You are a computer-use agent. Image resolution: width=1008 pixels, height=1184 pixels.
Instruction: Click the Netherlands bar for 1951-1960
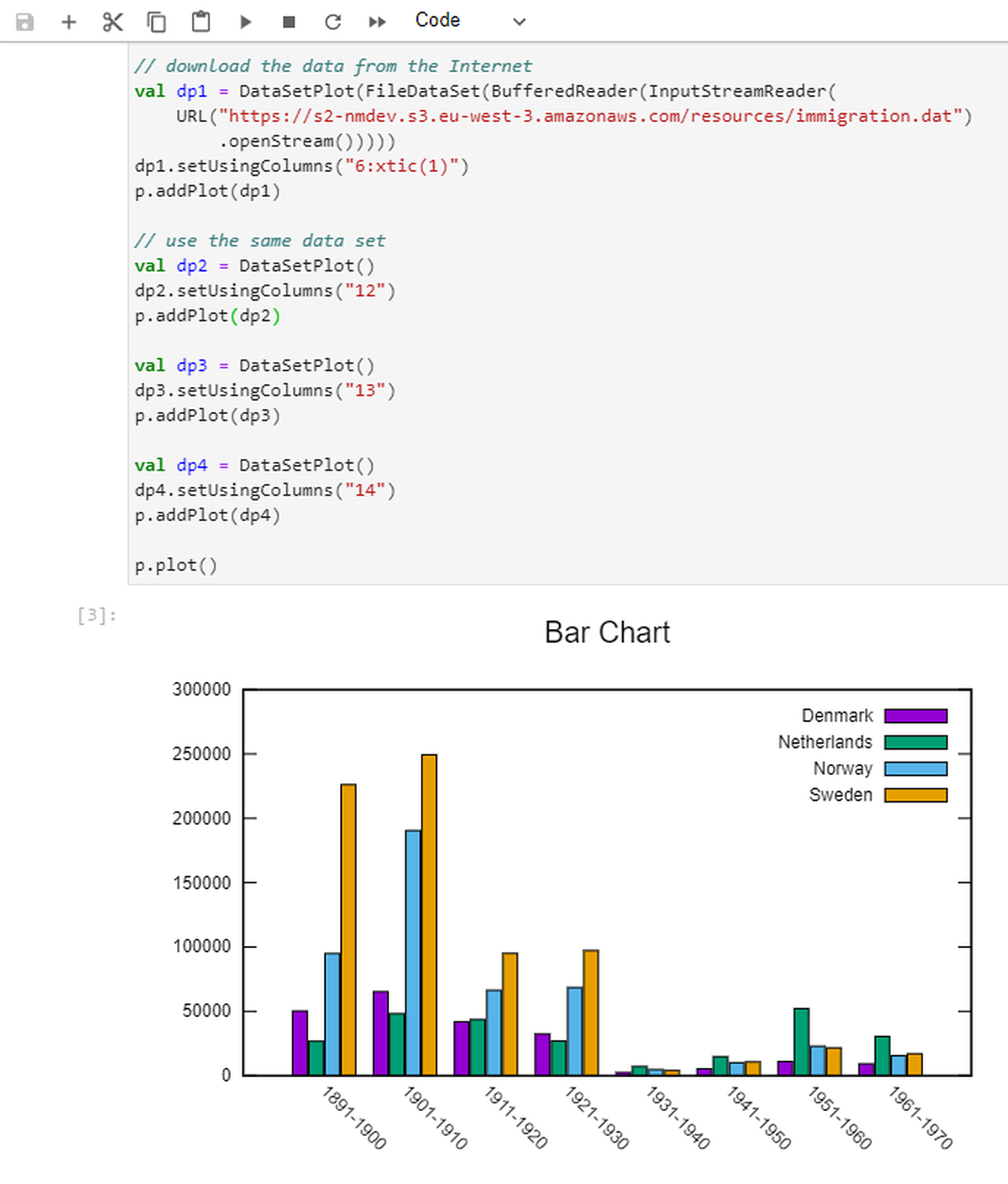tap(801, 1042)
